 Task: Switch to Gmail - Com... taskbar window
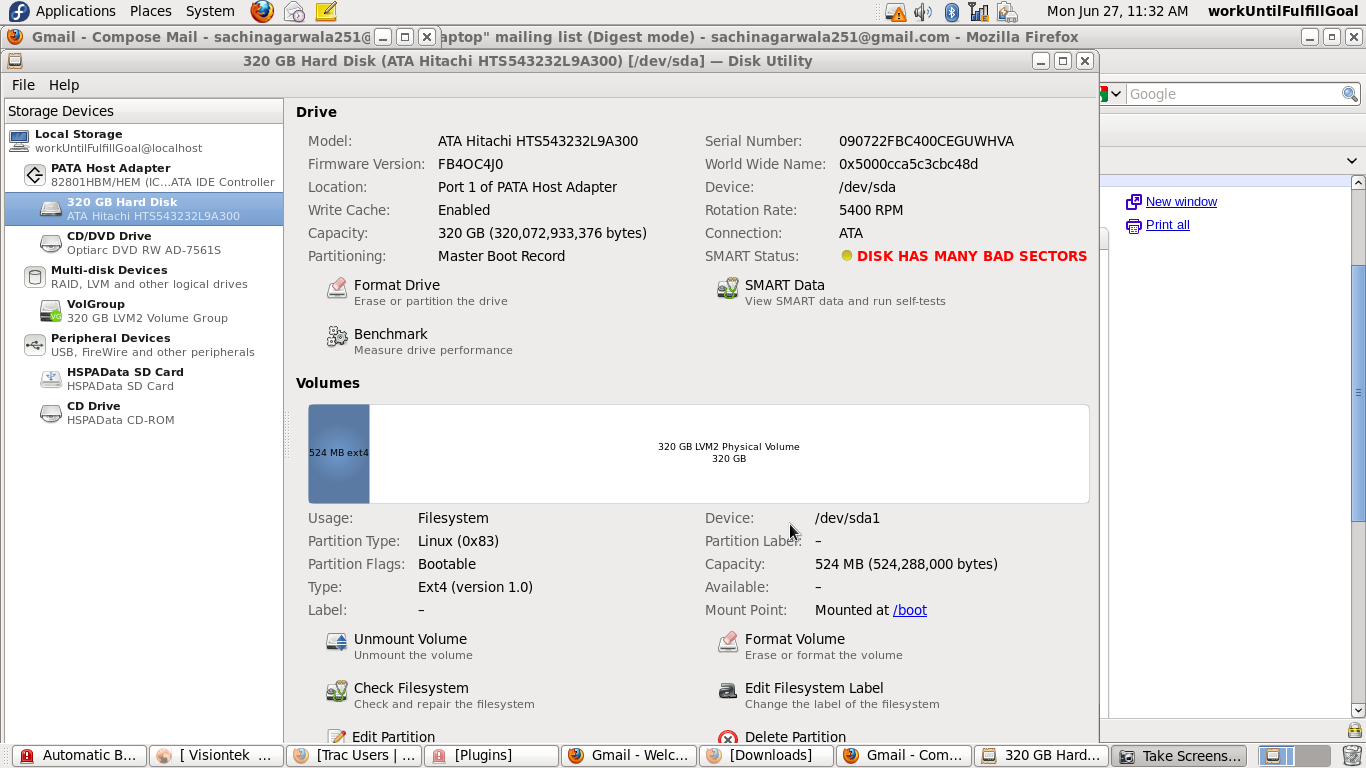(x=902, y=756)
